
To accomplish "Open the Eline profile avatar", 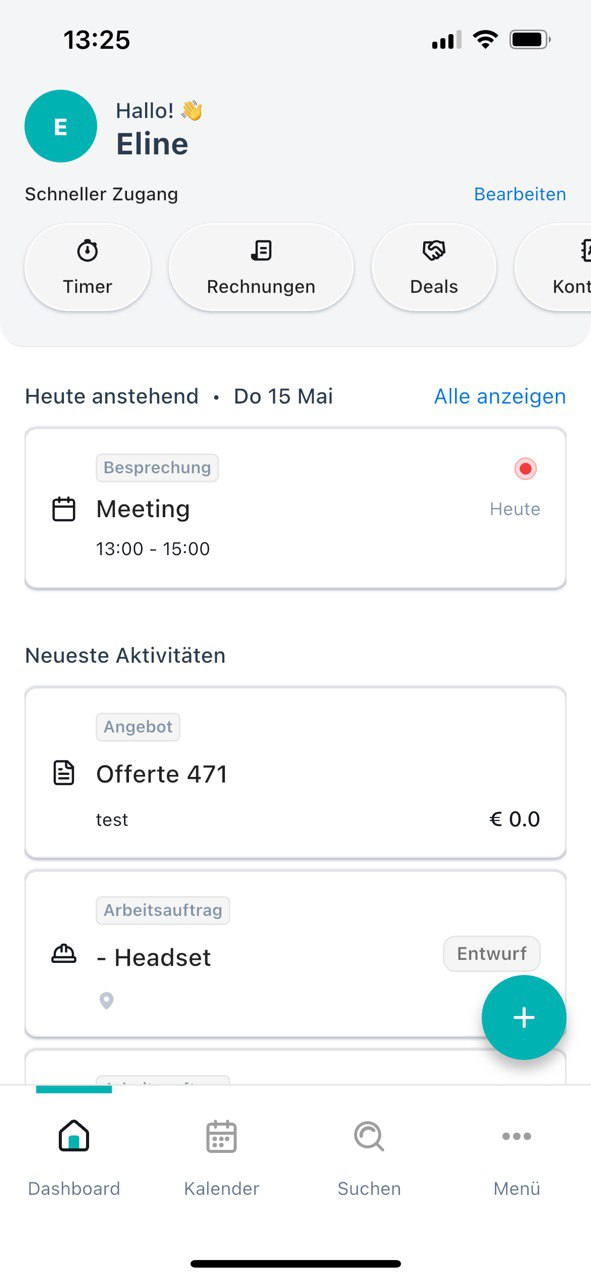I will tap(61, 126).
